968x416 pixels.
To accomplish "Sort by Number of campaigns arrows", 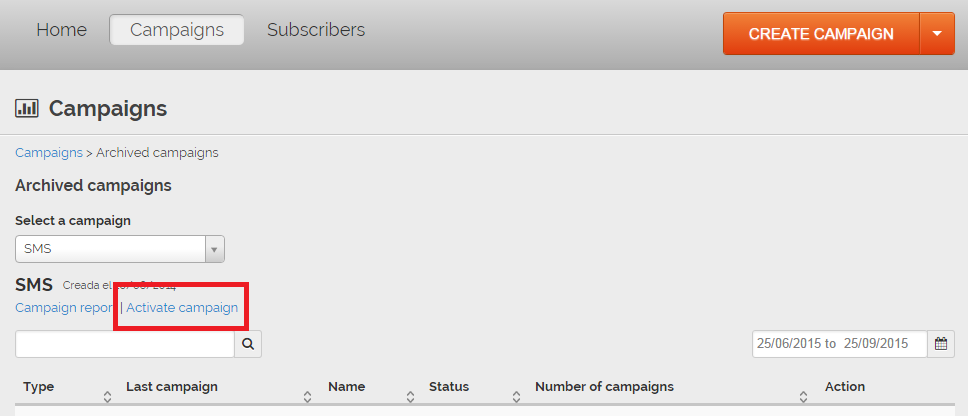I will (803, 397).
